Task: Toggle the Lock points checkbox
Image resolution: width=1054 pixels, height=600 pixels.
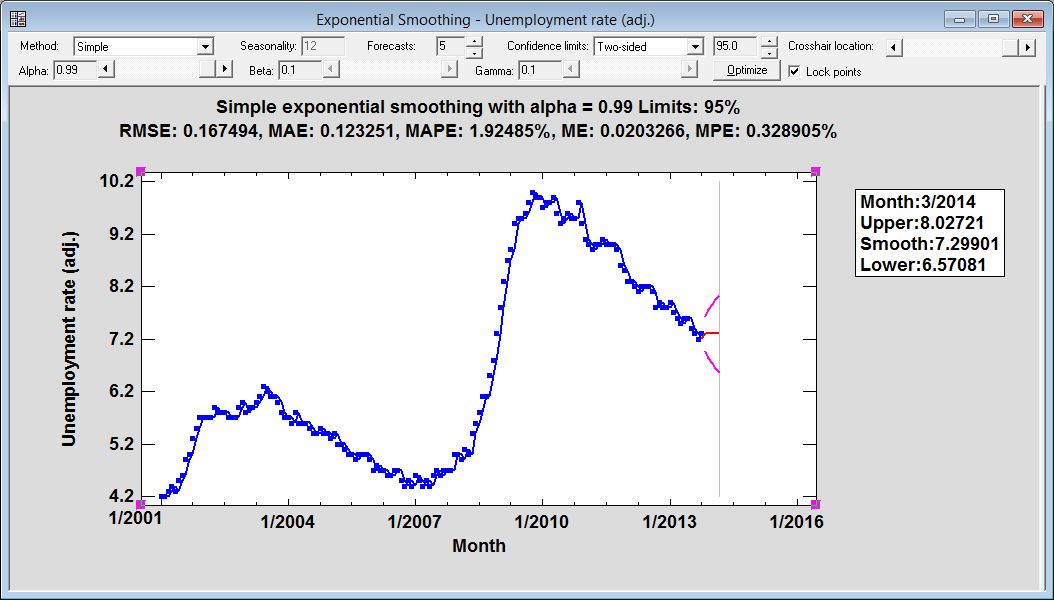Action: (794, 71)
